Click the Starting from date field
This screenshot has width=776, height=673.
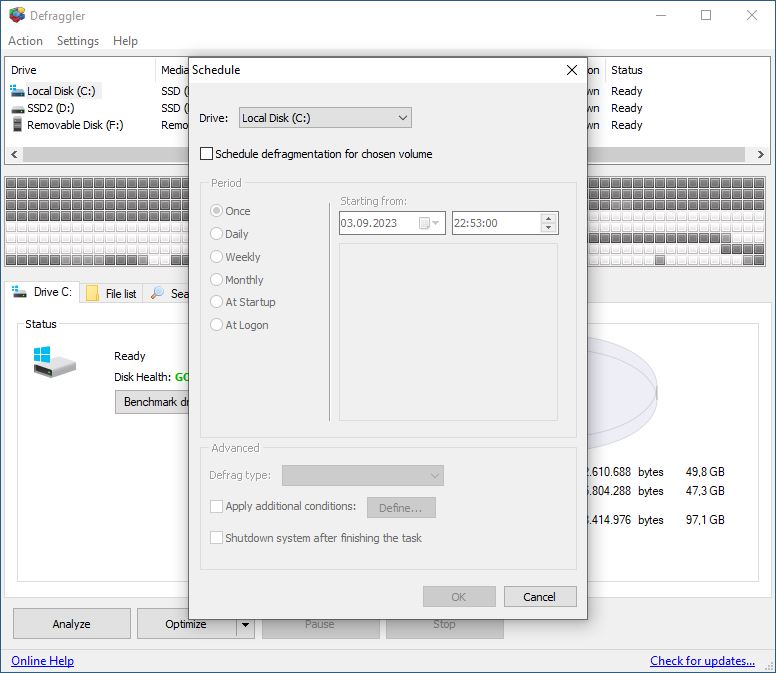(x=392, y=223)
